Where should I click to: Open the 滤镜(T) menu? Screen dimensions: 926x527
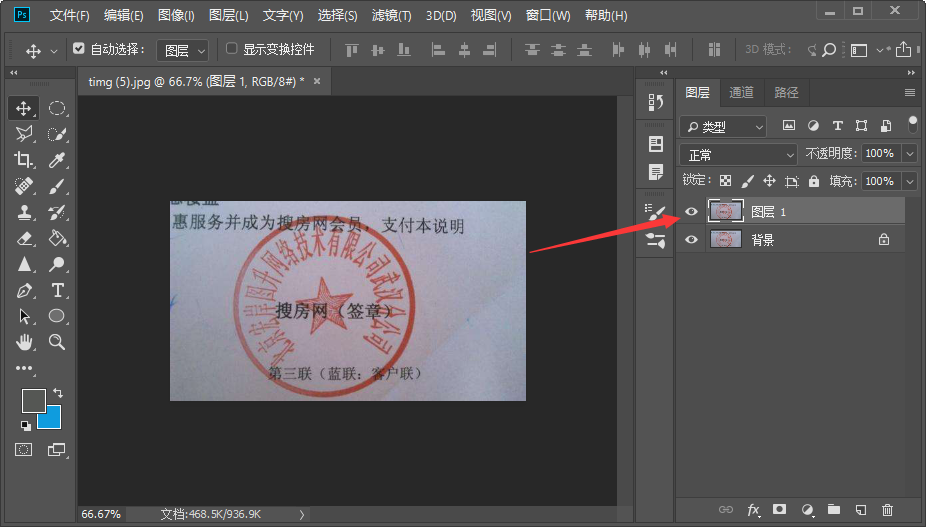(392, 15)
